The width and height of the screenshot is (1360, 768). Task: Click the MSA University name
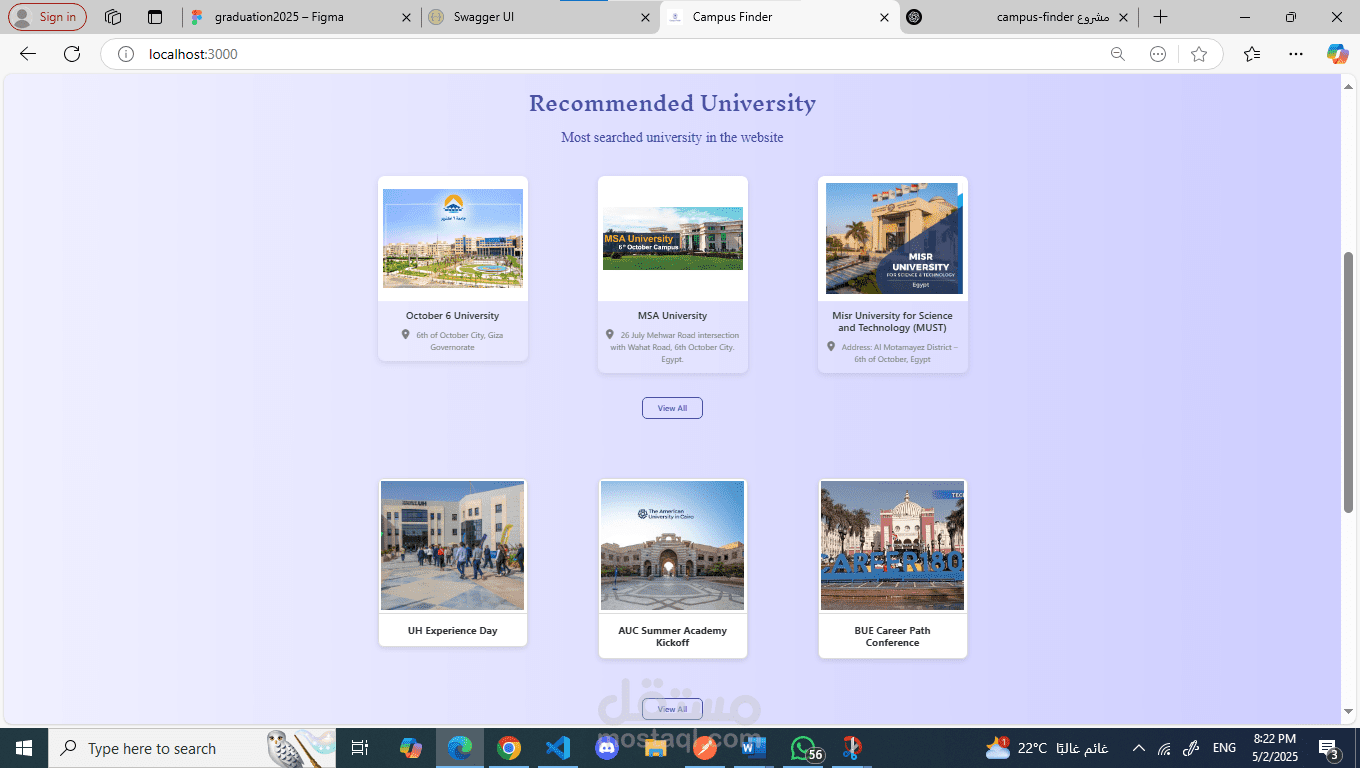pos(673,316)
